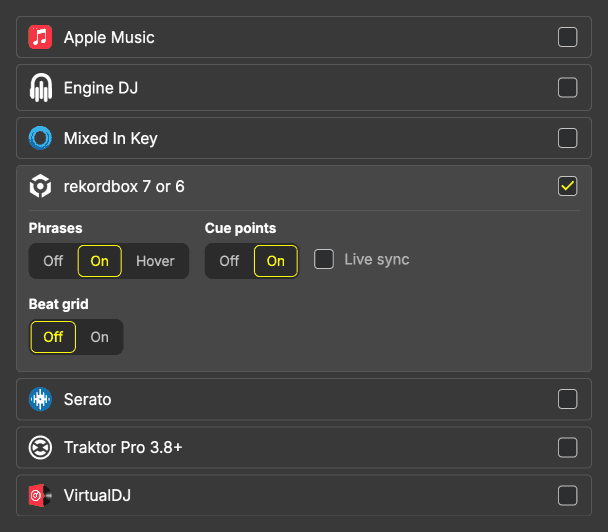Set Phrases to Hover

[x=155, y=261]
